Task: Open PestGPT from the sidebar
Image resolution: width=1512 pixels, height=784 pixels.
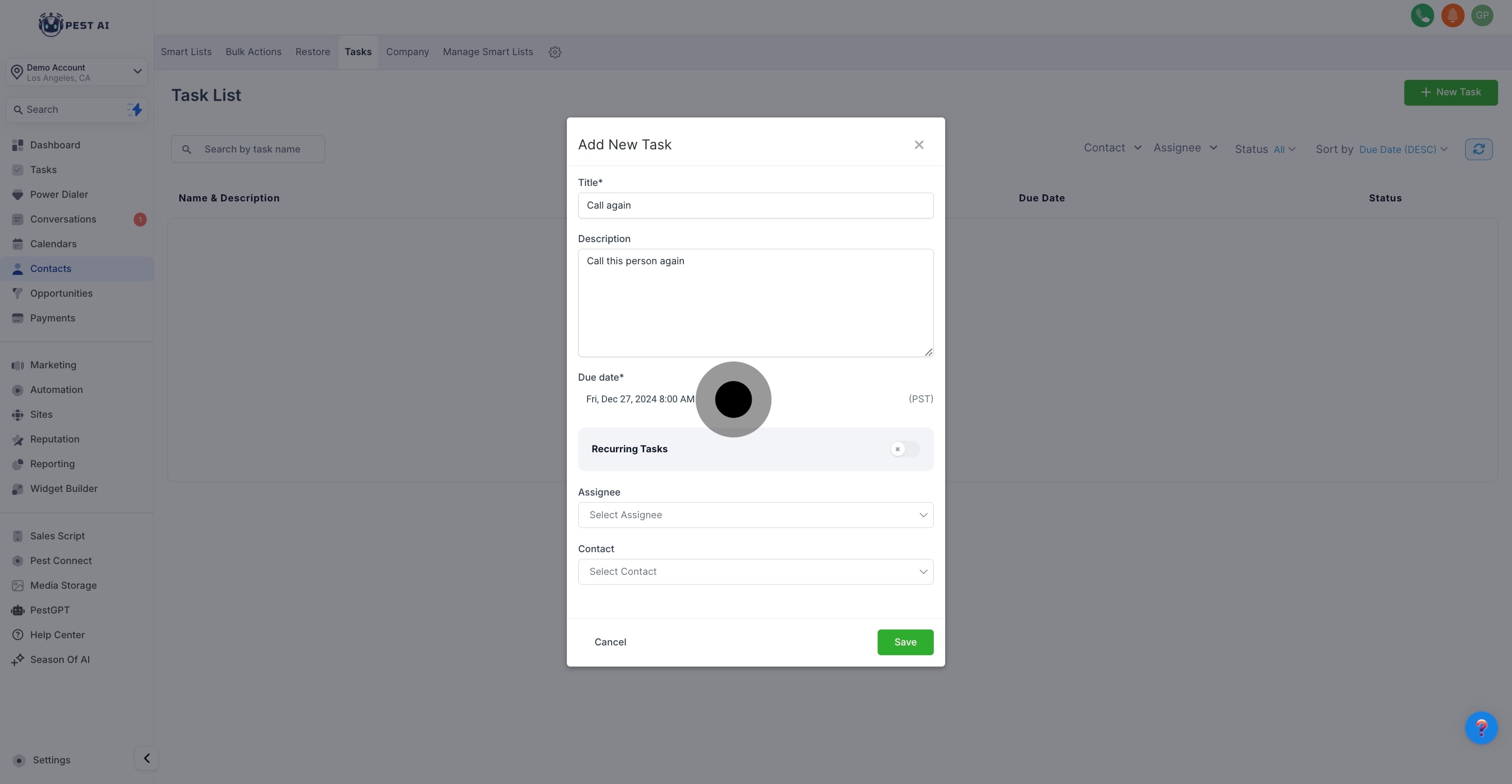Action: (x=50, y=610)
